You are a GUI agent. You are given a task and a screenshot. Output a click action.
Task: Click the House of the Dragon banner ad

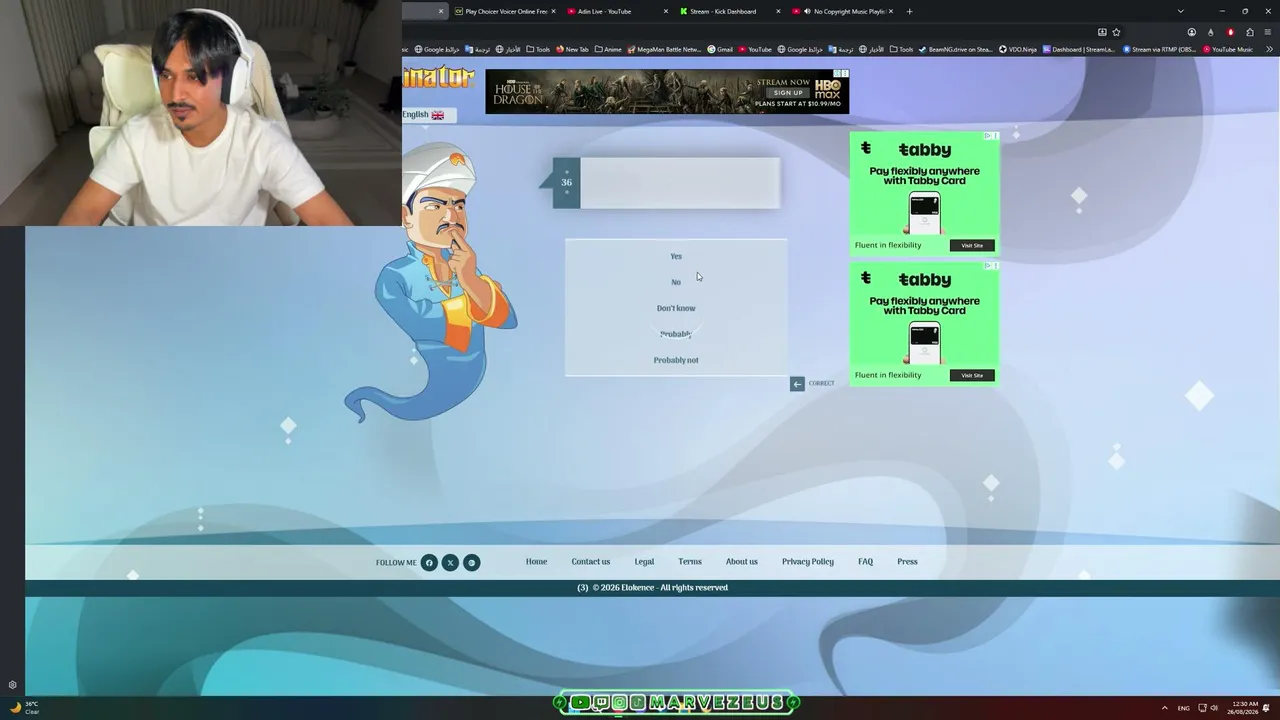[667, 91]
